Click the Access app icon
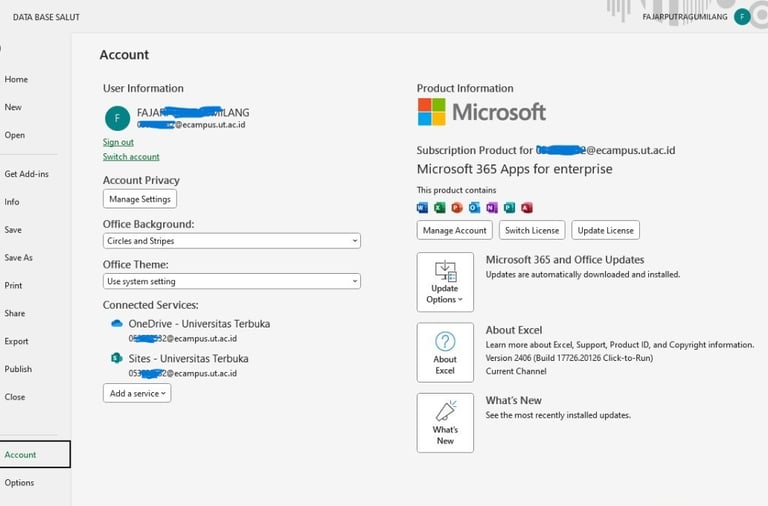This screenshot has width=768, height=506. coord(527,208)
